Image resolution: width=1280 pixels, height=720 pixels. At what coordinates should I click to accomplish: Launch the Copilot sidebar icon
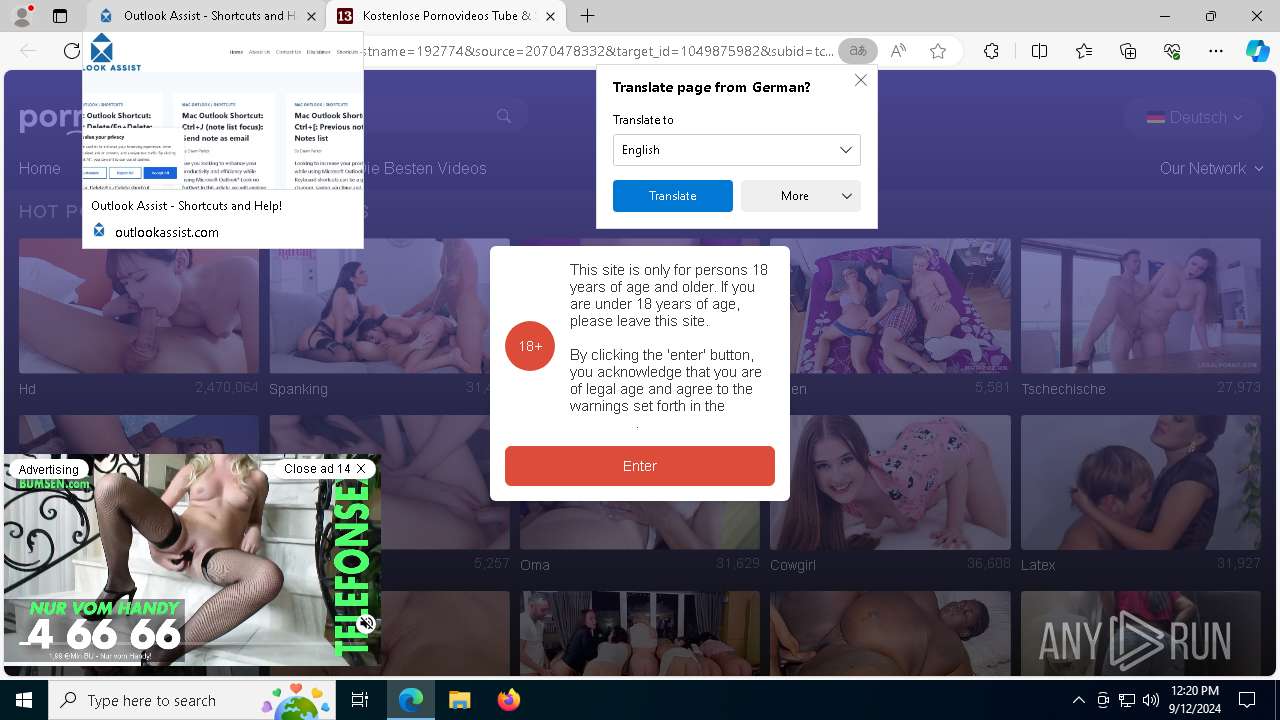(x=1257, y=51)
